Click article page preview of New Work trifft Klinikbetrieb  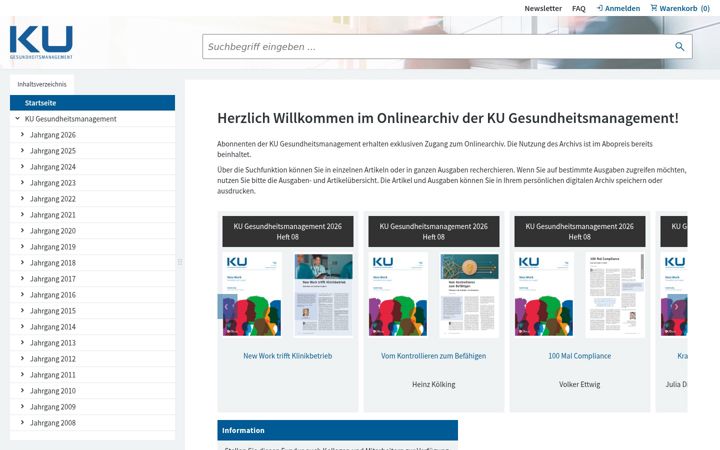coord(324,295)
